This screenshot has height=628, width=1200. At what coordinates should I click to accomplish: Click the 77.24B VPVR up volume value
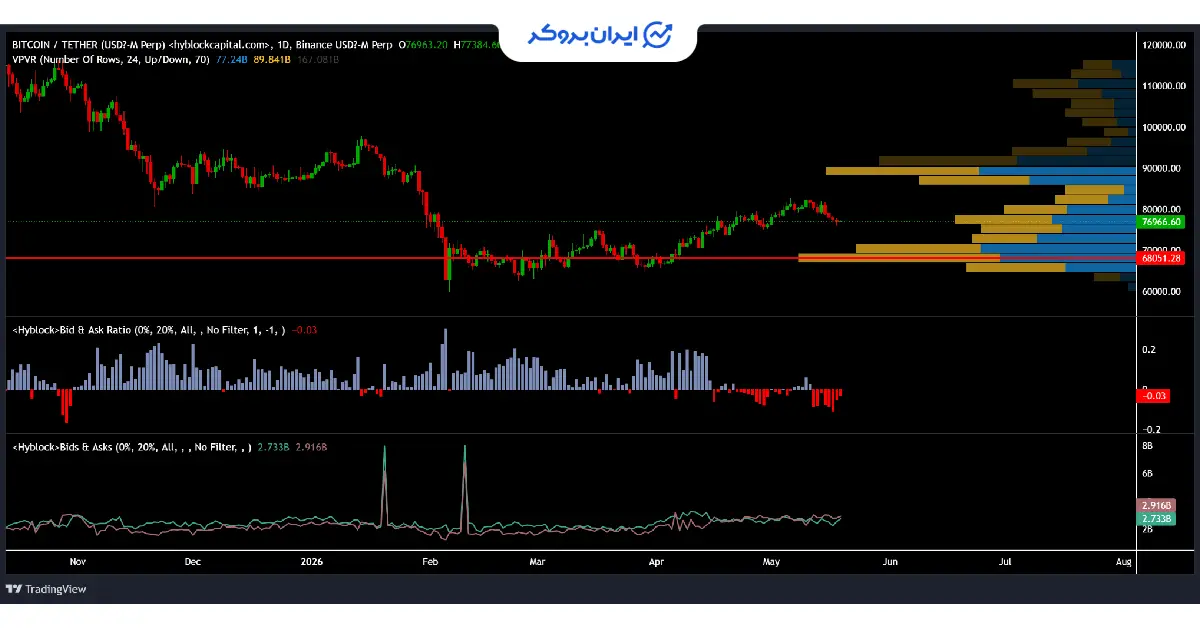pos(232,60)
